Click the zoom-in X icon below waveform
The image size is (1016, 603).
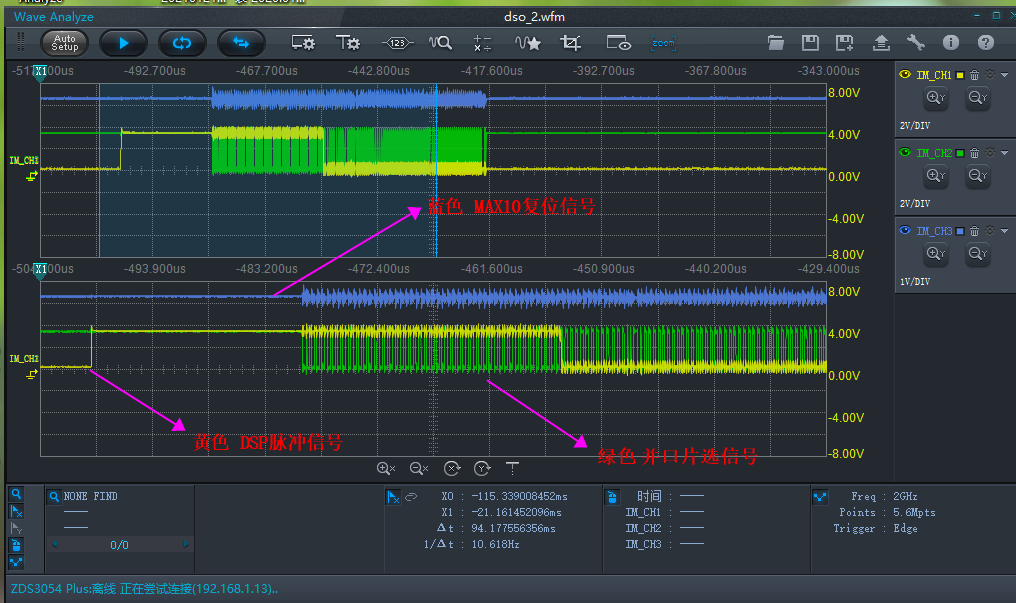(x=386, y=468)
